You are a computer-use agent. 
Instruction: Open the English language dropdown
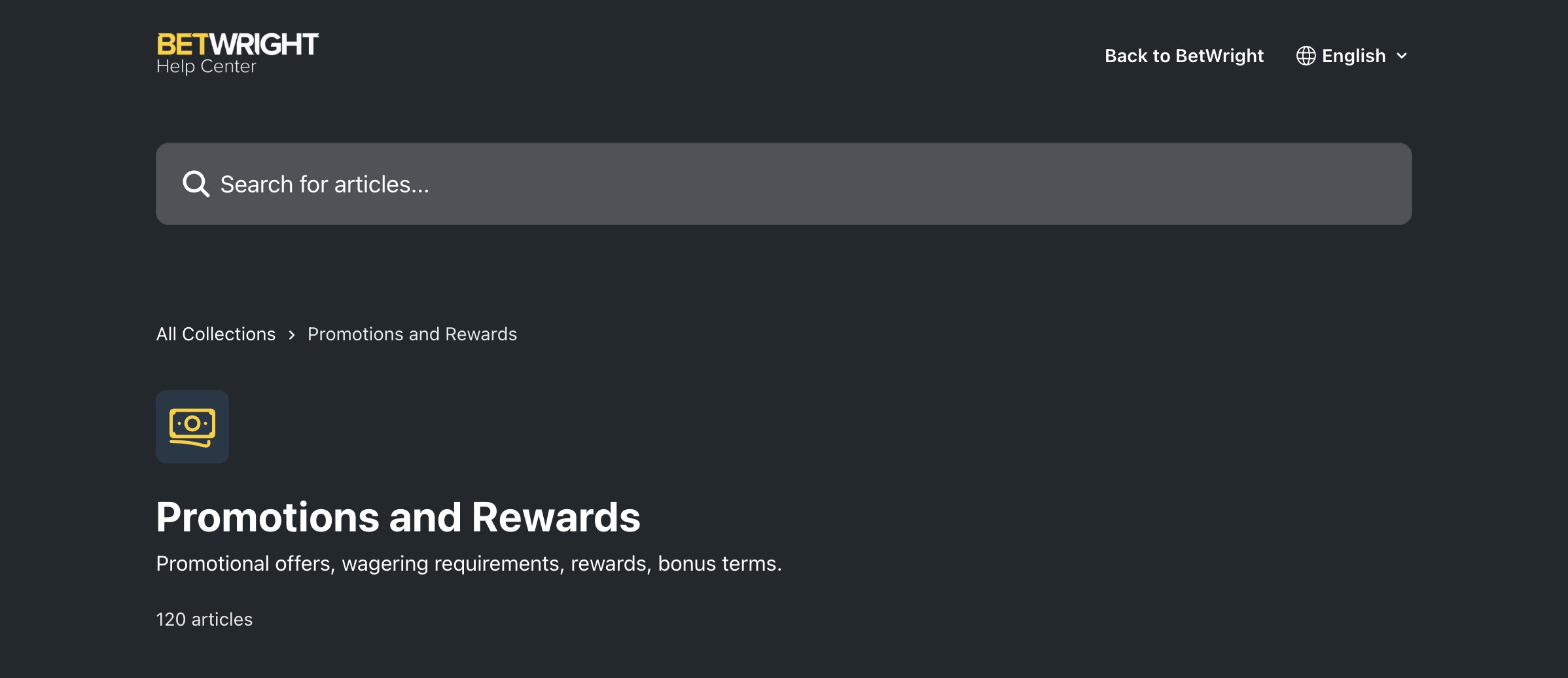(1353, 56)
